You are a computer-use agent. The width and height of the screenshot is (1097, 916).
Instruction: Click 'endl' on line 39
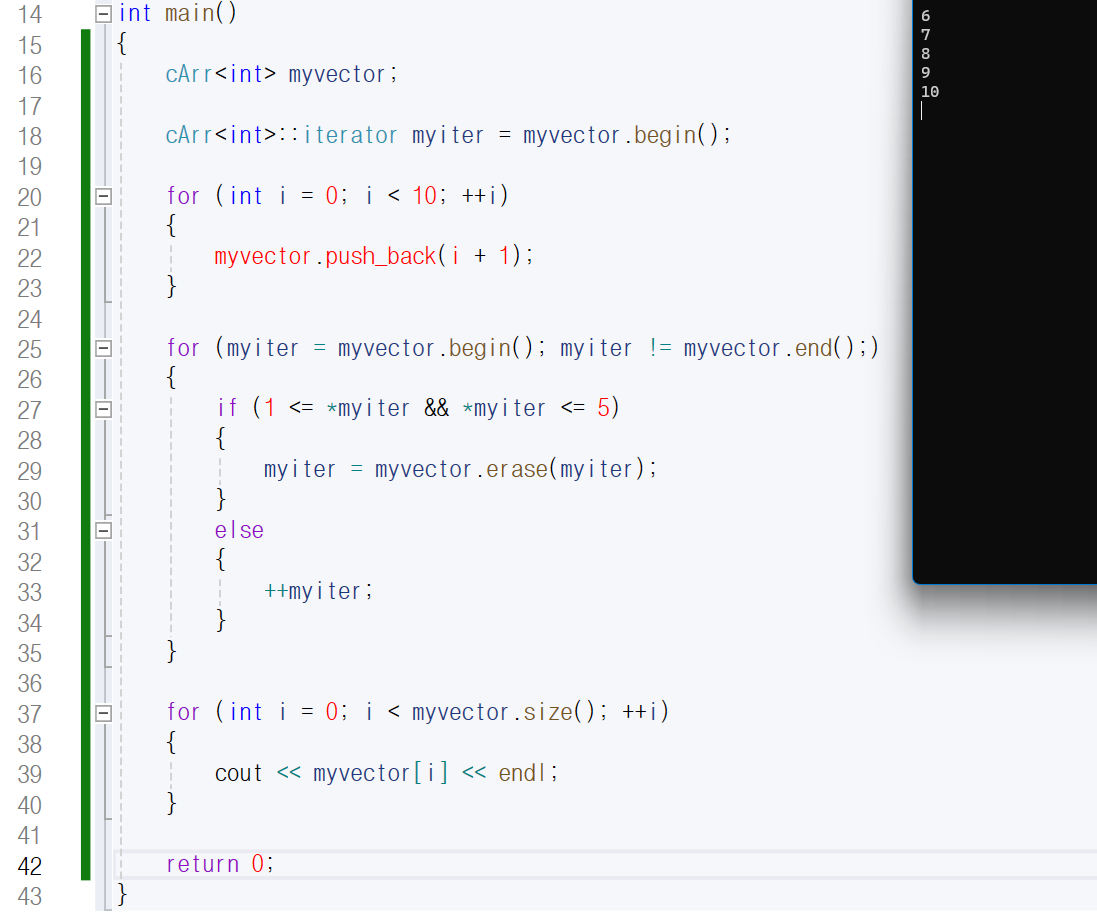click(522, 773)
